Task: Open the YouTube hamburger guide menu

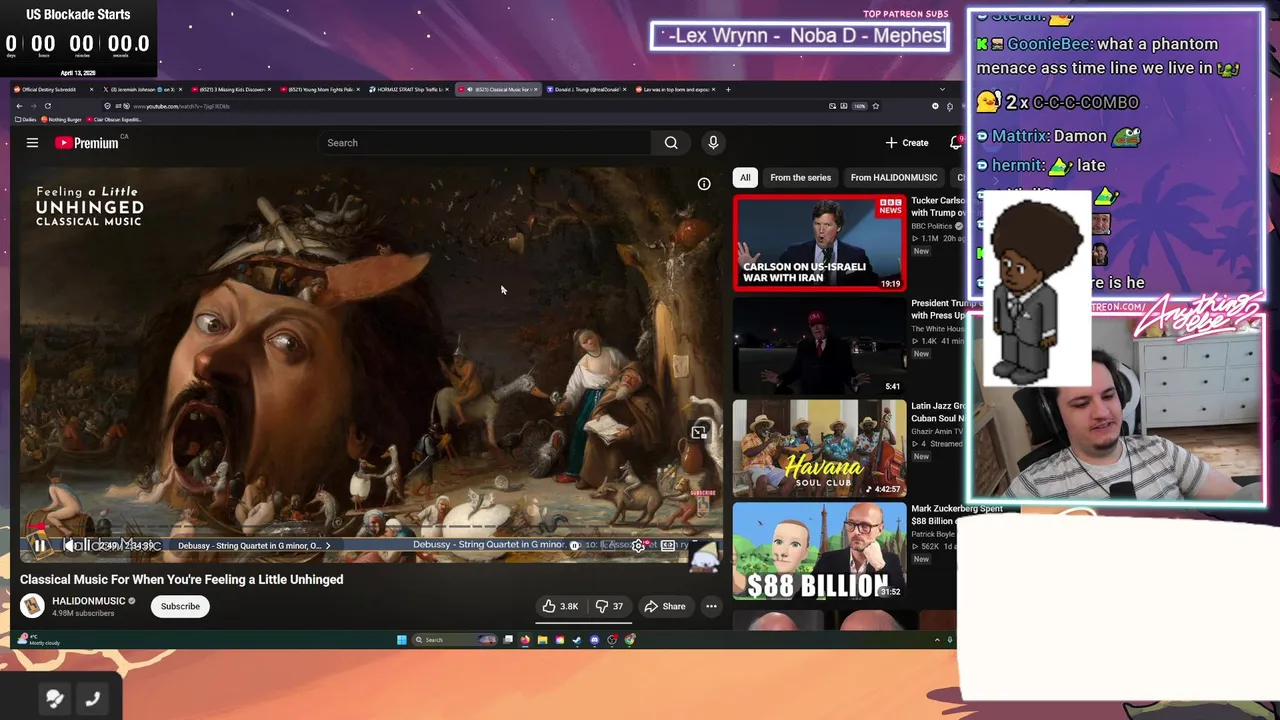Action: (32, 143)
